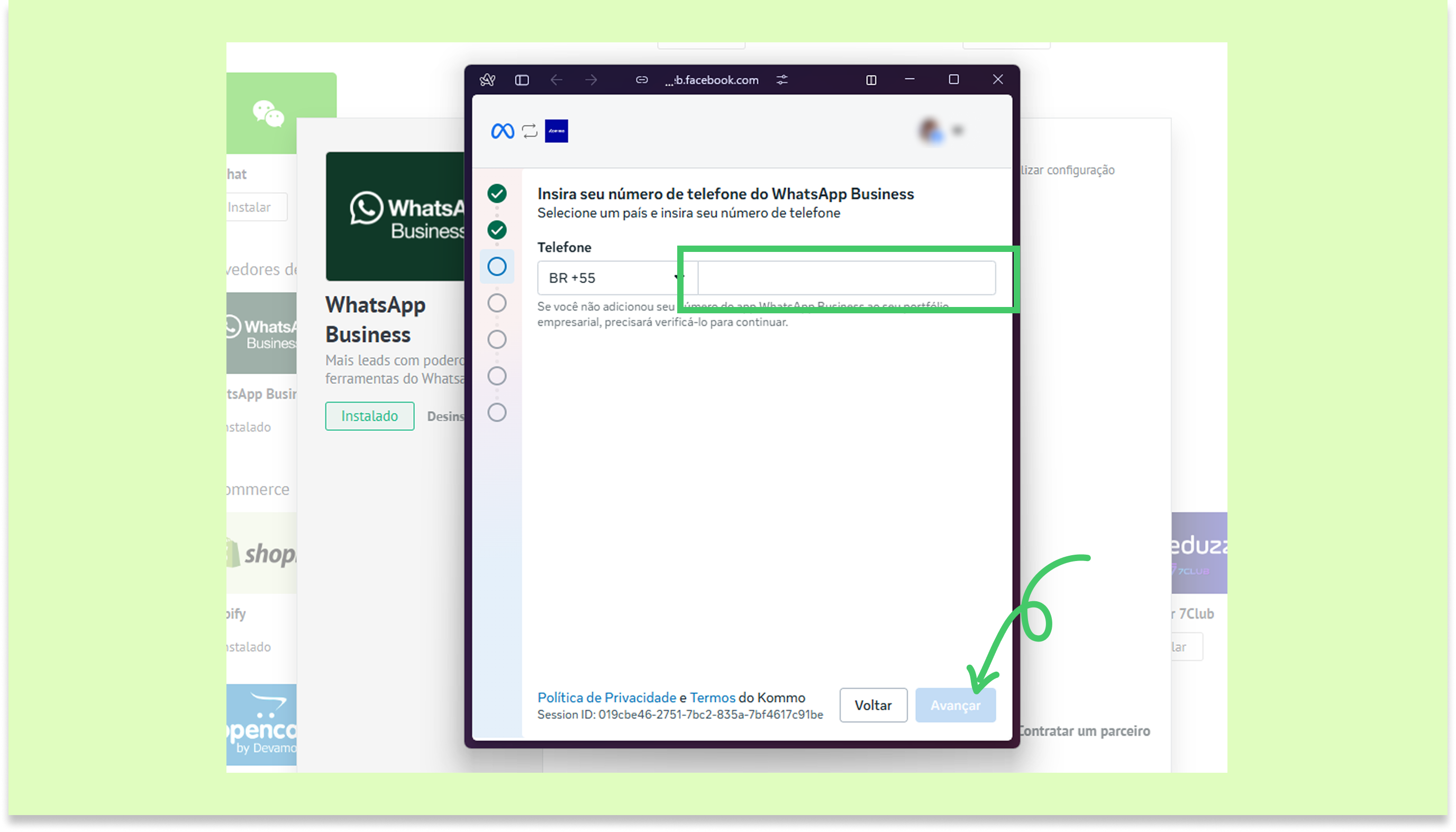Click the copy link icon in toolbar
This screenshot has width=1456, height=832.
641,80
